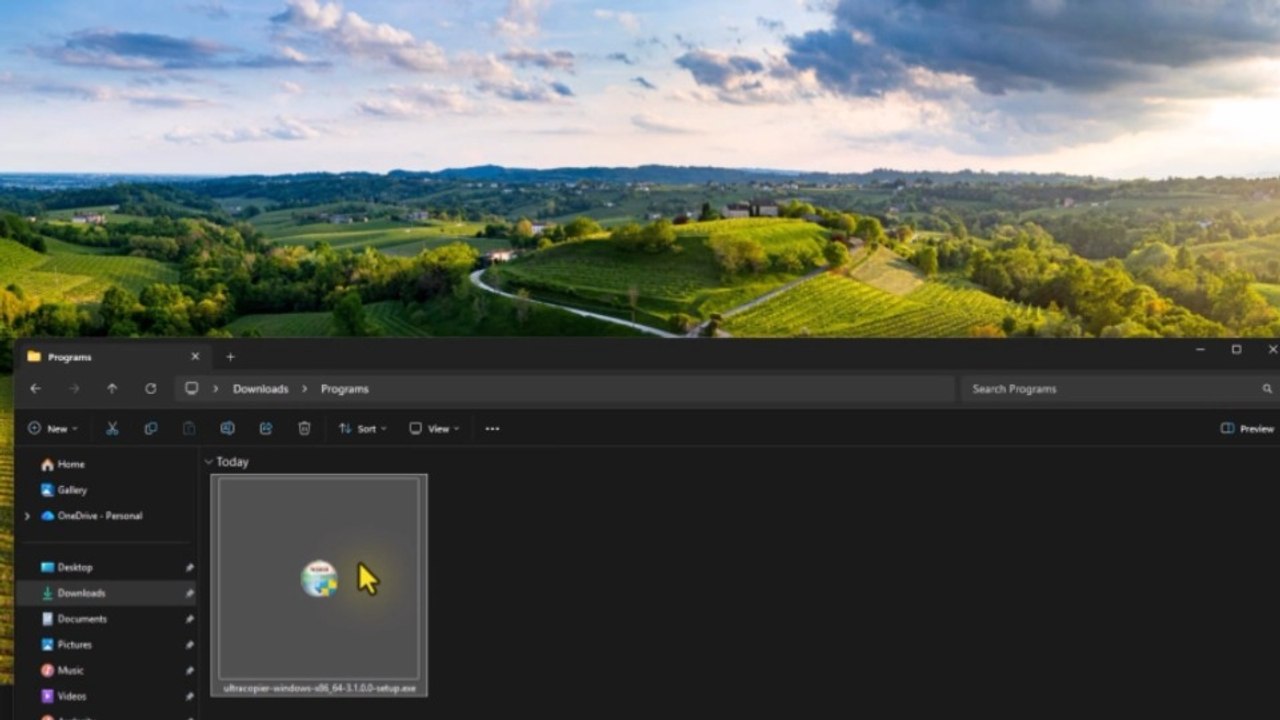
Task: Add a new tab with plus button
Action: [230, 357]
